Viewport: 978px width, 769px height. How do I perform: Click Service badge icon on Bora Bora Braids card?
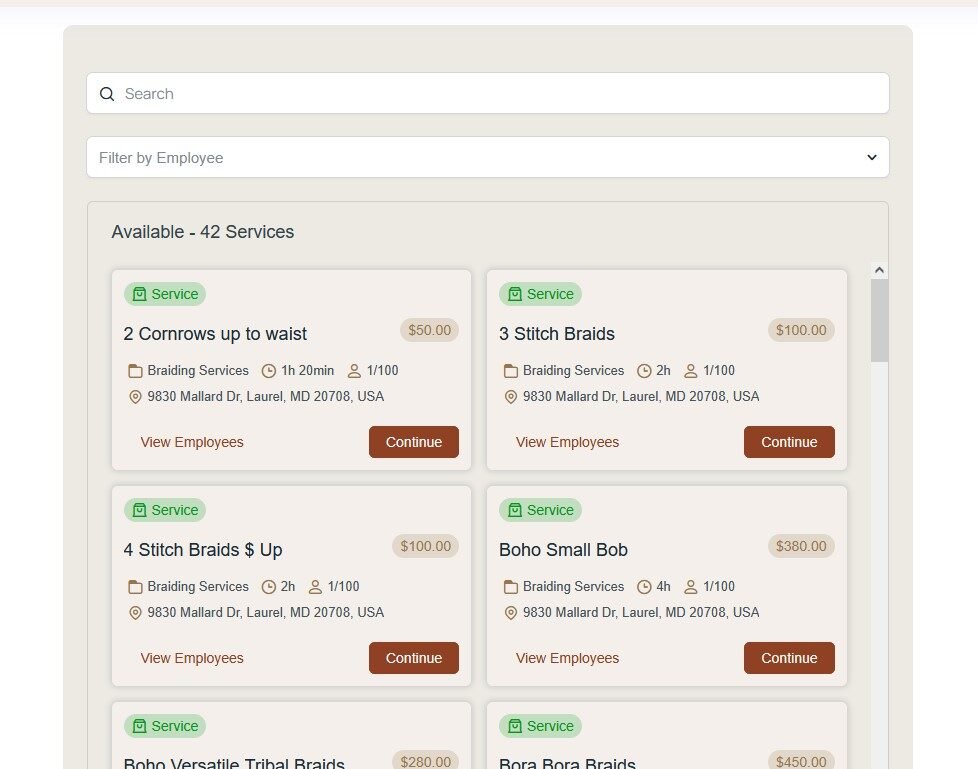pyautogui.click(x=515, y=725)
